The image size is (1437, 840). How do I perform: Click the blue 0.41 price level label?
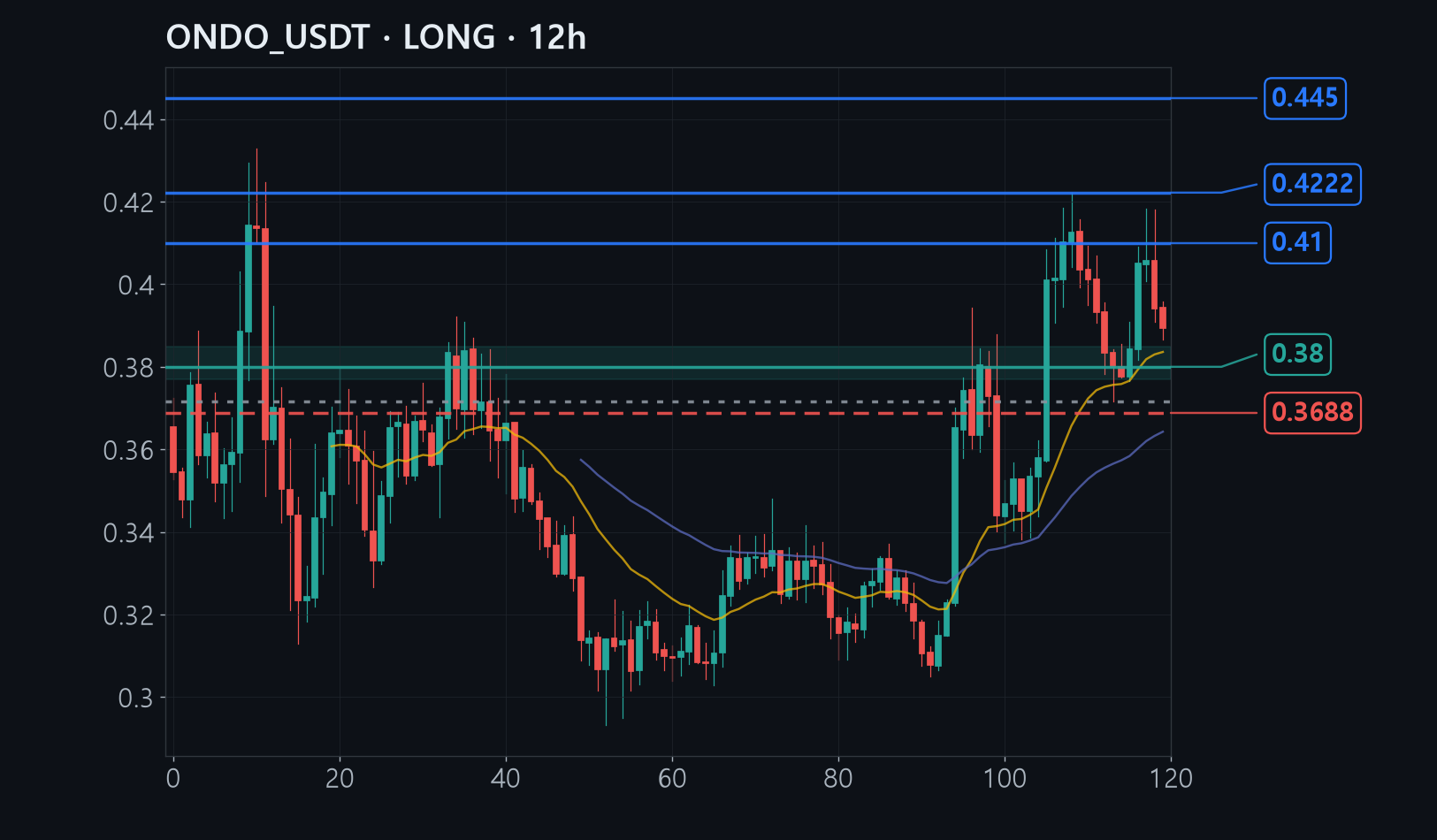[1297, 242]
